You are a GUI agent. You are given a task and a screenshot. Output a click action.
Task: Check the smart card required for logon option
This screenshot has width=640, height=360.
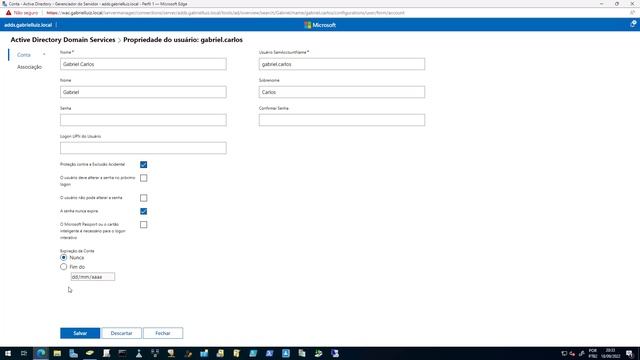[x=143, y=225]
